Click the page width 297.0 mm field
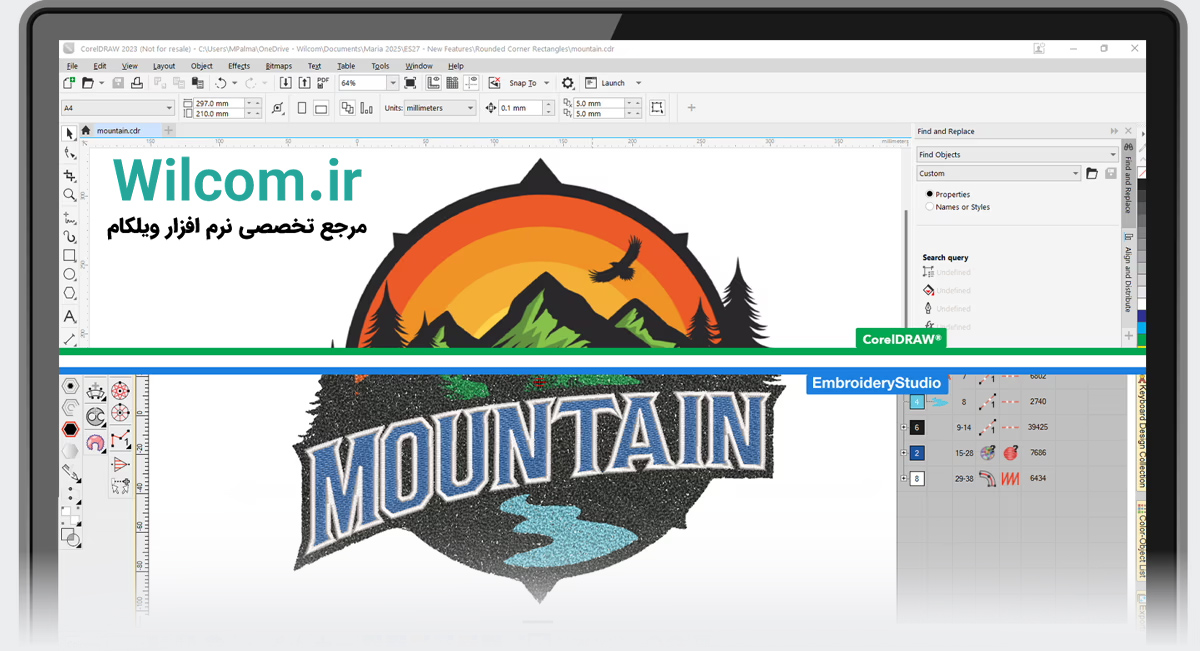The height and width of the screenshot is (651, 1200). coord(221,103)
